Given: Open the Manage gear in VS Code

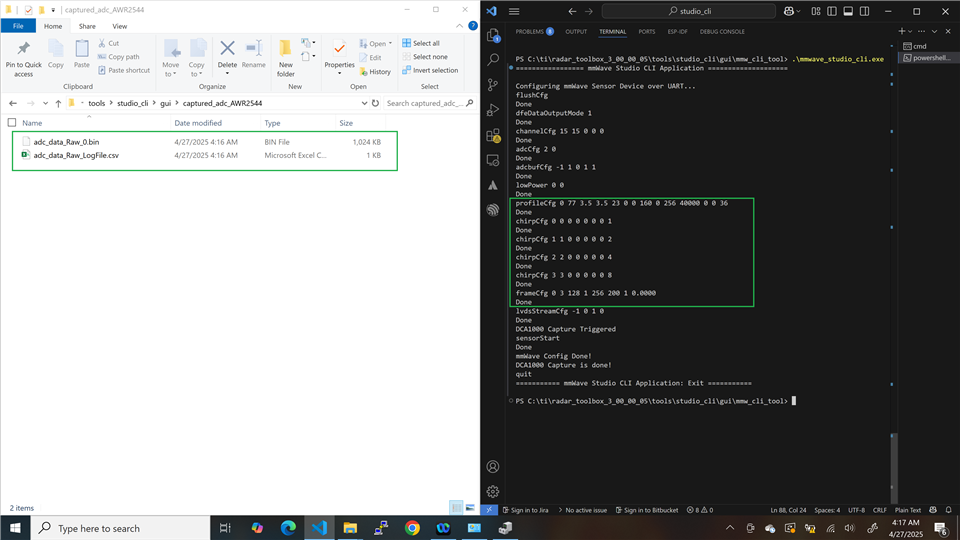Looking at the screenshot, I should click(493, 492).
